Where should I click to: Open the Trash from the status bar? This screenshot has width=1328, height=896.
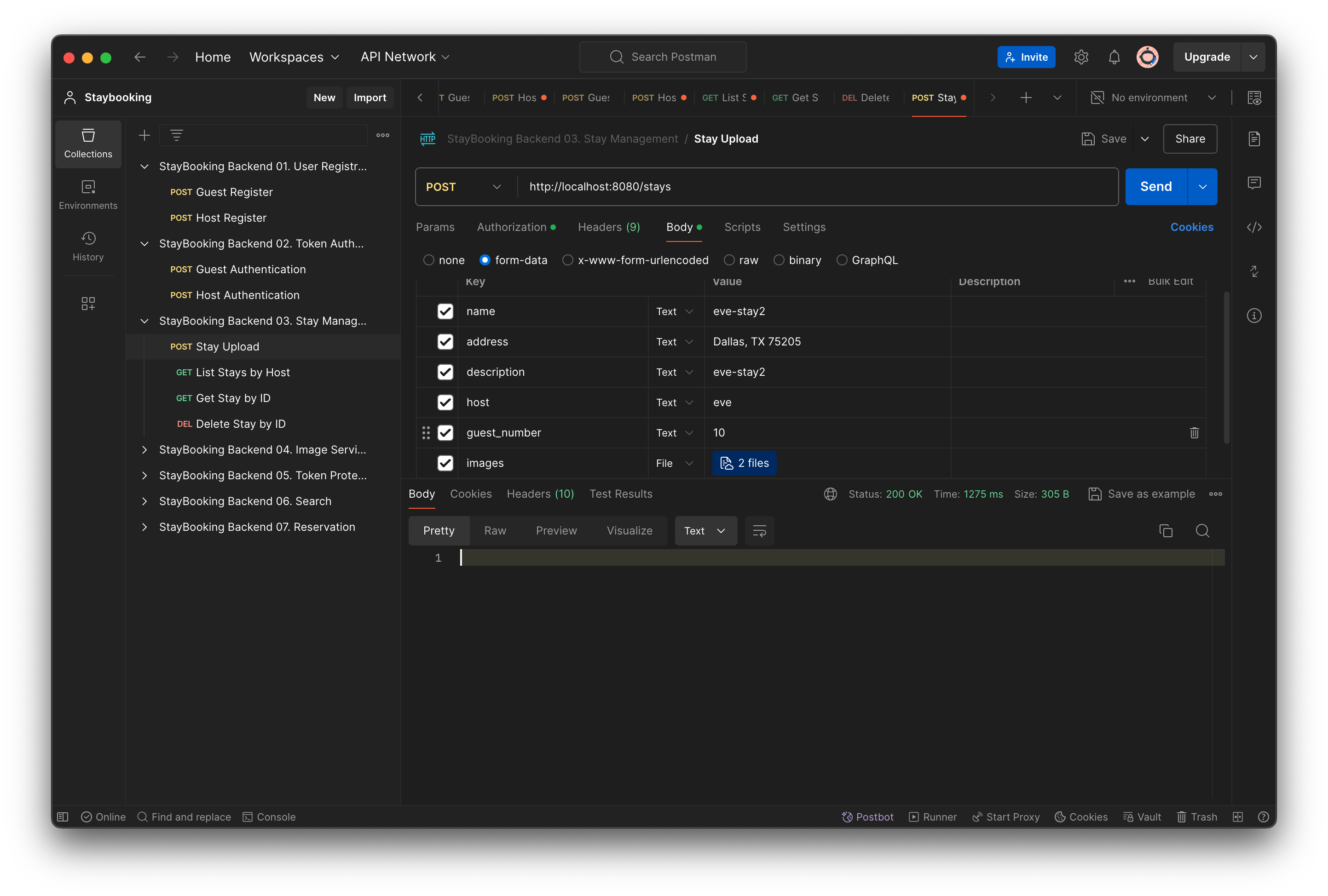pyautogui.click(x=1197, y=816)
